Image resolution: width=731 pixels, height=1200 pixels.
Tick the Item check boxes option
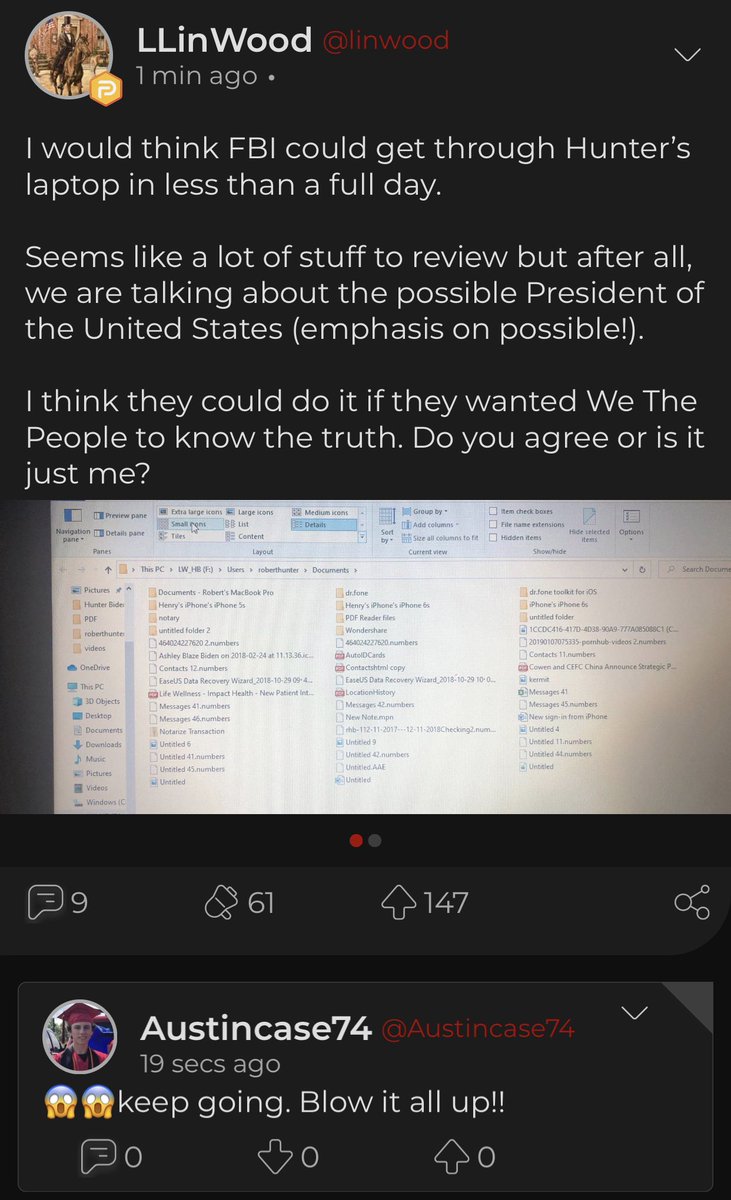click(x=526, y=512)
